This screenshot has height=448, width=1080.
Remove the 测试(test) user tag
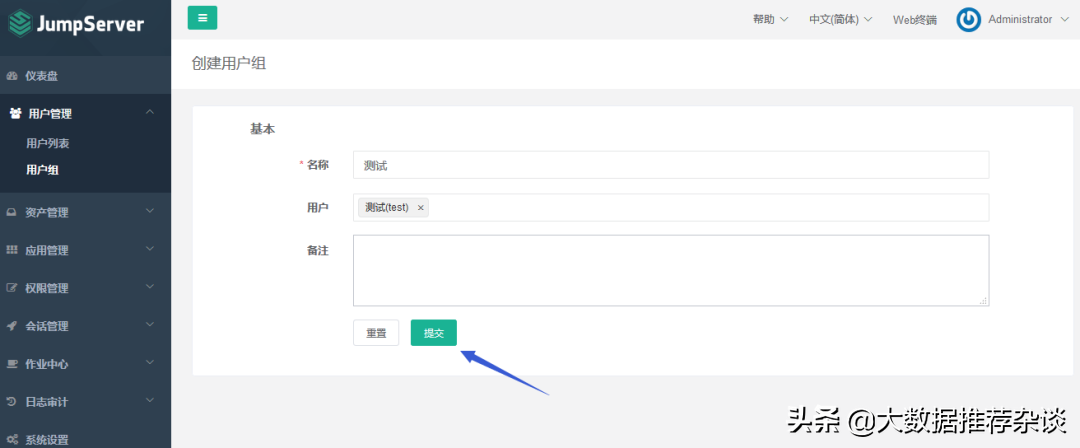tap(421, 208)
